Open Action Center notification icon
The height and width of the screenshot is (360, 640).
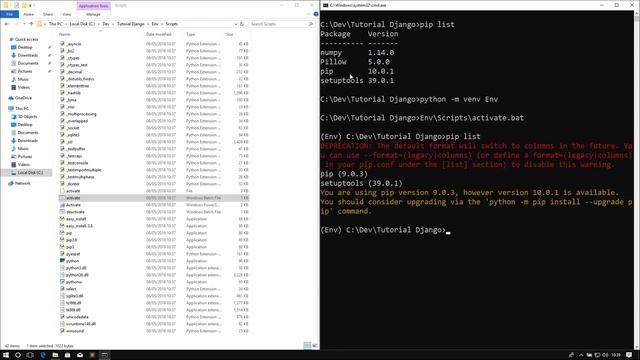629,355
